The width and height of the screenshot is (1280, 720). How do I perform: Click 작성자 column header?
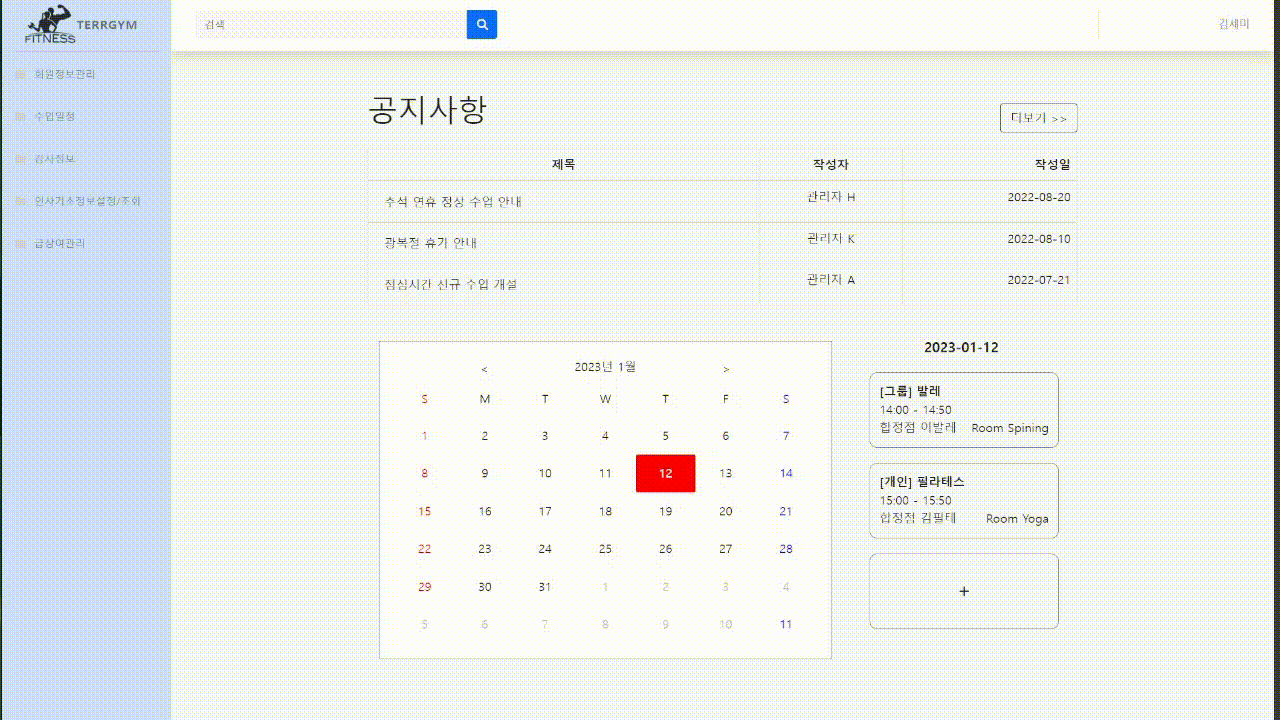[x=831, y=164]
